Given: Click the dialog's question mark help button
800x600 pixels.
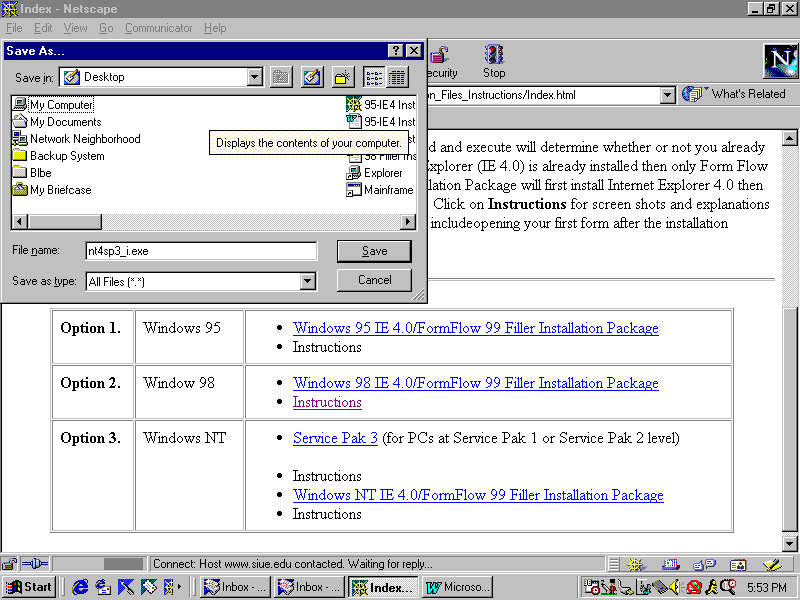Looking at the screenshot, I should pos(396,51).
